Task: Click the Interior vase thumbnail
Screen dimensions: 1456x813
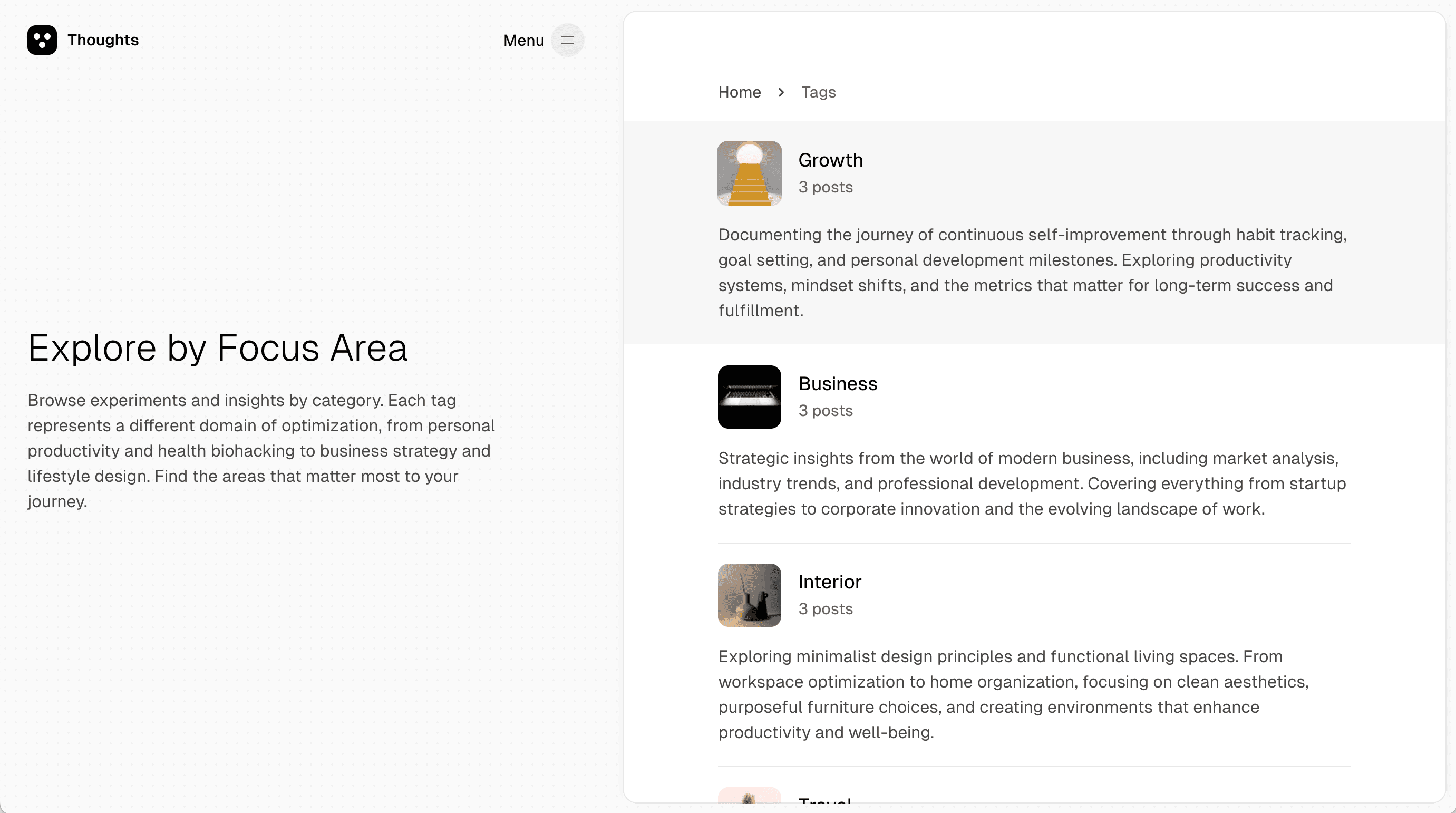Action: [749, 595]
